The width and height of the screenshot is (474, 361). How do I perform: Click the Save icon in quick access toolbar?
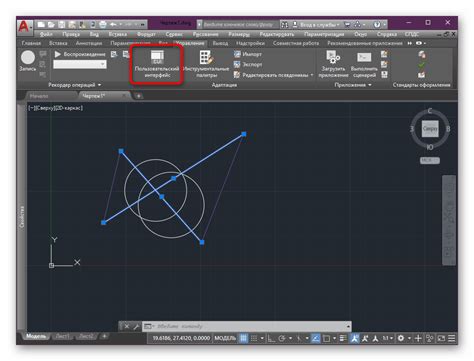62,25
